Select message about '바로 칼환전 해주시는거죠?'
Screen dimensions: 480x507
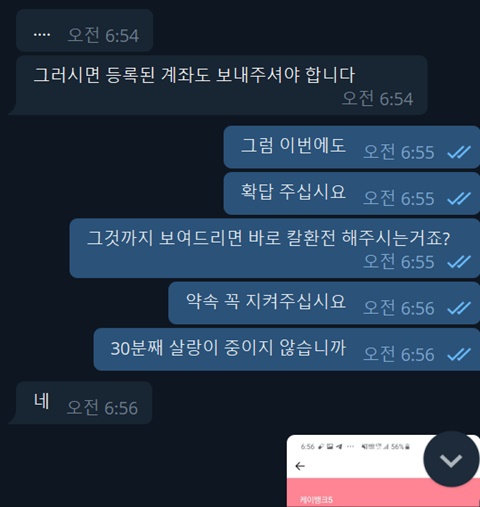275,248
